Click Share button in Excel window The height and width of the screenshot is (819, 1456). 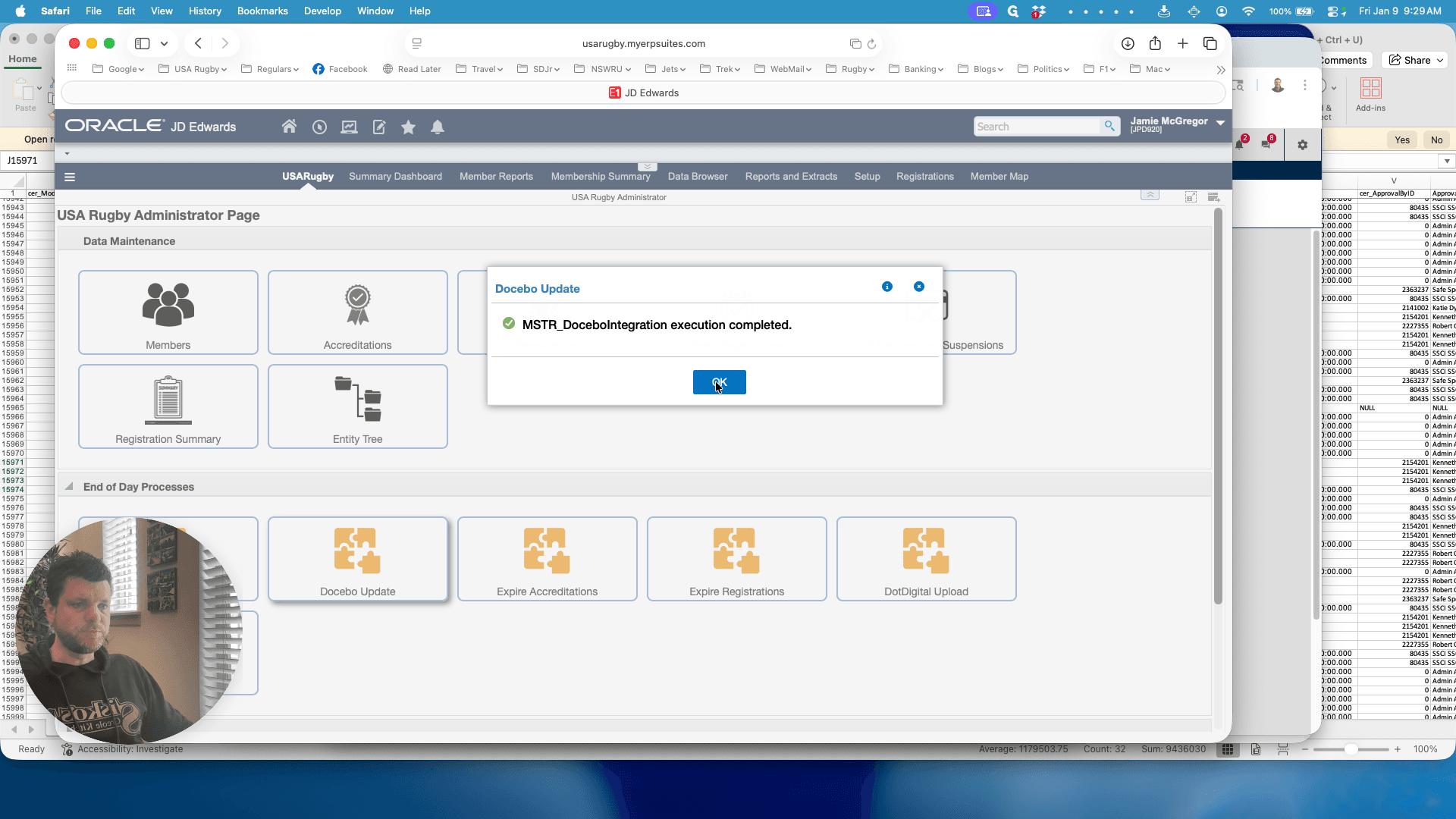[x=1415, y=60]
